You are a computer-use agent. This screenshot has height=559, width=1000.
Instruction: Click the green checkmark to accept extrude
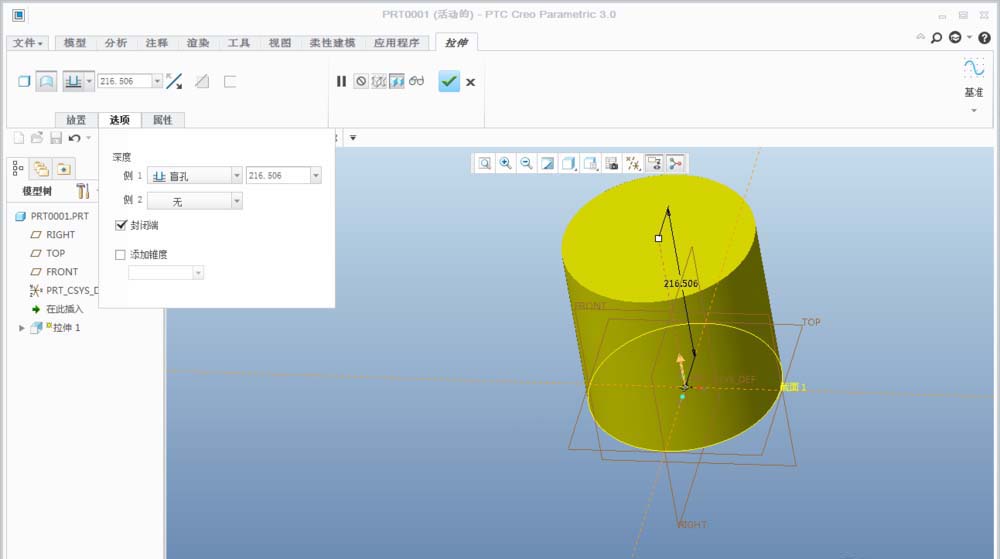click(x=449, y=81)
